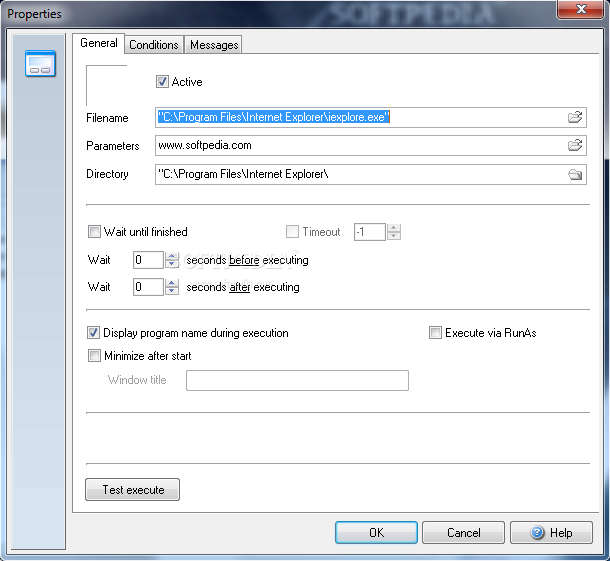Enable Execute via RunAs

(x=435, y=333)
